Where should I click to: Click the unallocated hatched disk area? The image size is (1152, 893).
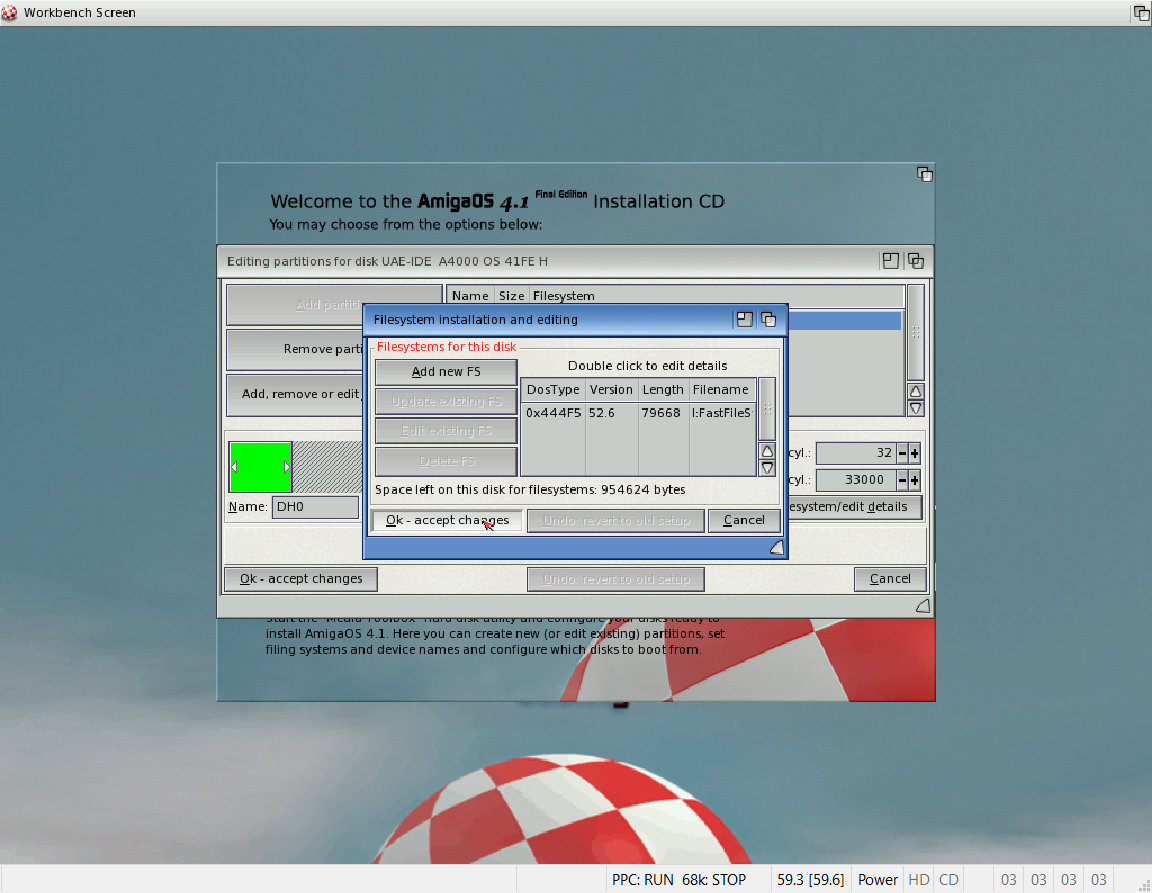pos(327,467)
